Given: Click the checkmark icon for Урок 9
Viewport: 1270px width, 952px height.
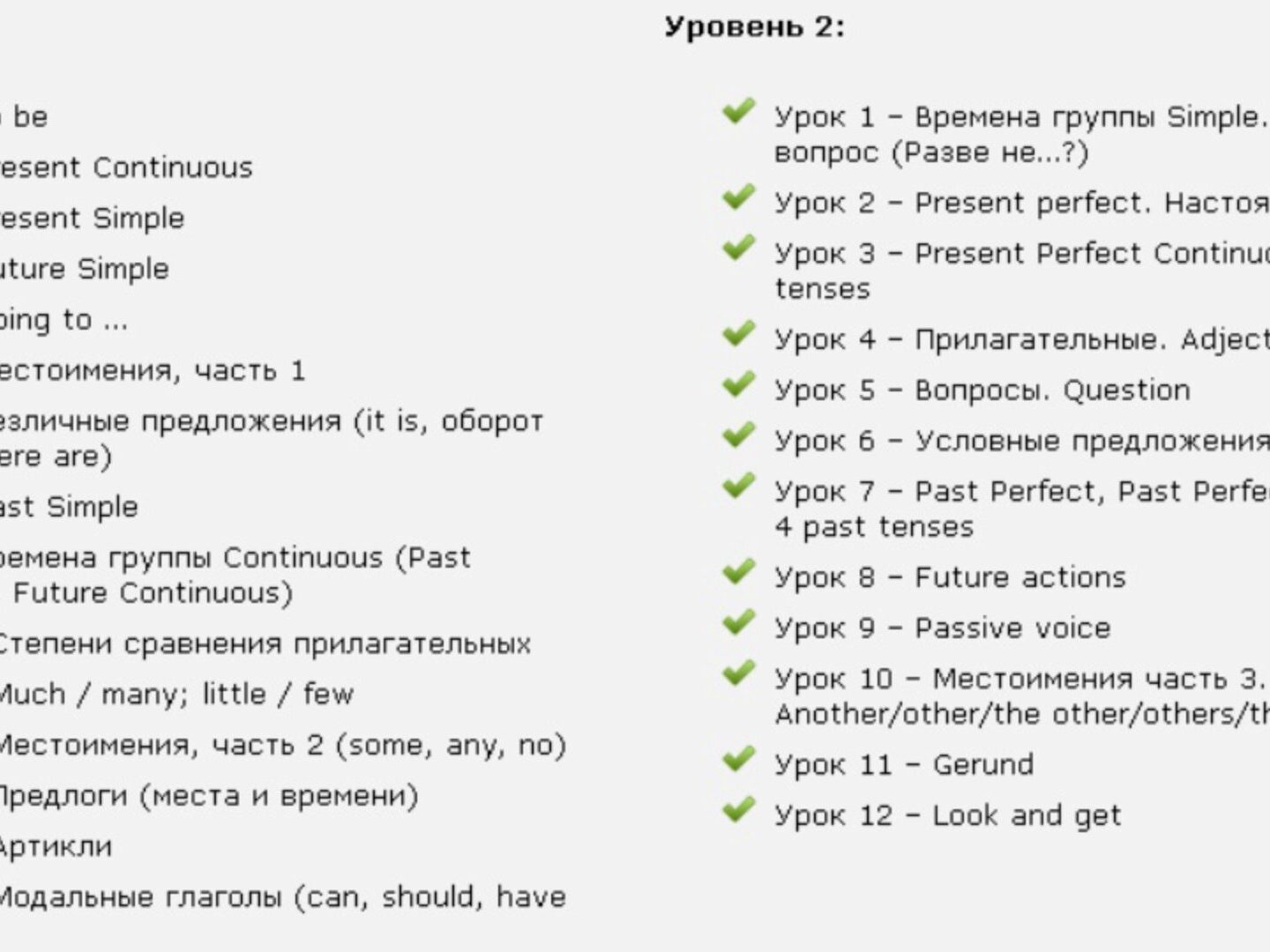Looking at the screenshot, I should [738, 623].
